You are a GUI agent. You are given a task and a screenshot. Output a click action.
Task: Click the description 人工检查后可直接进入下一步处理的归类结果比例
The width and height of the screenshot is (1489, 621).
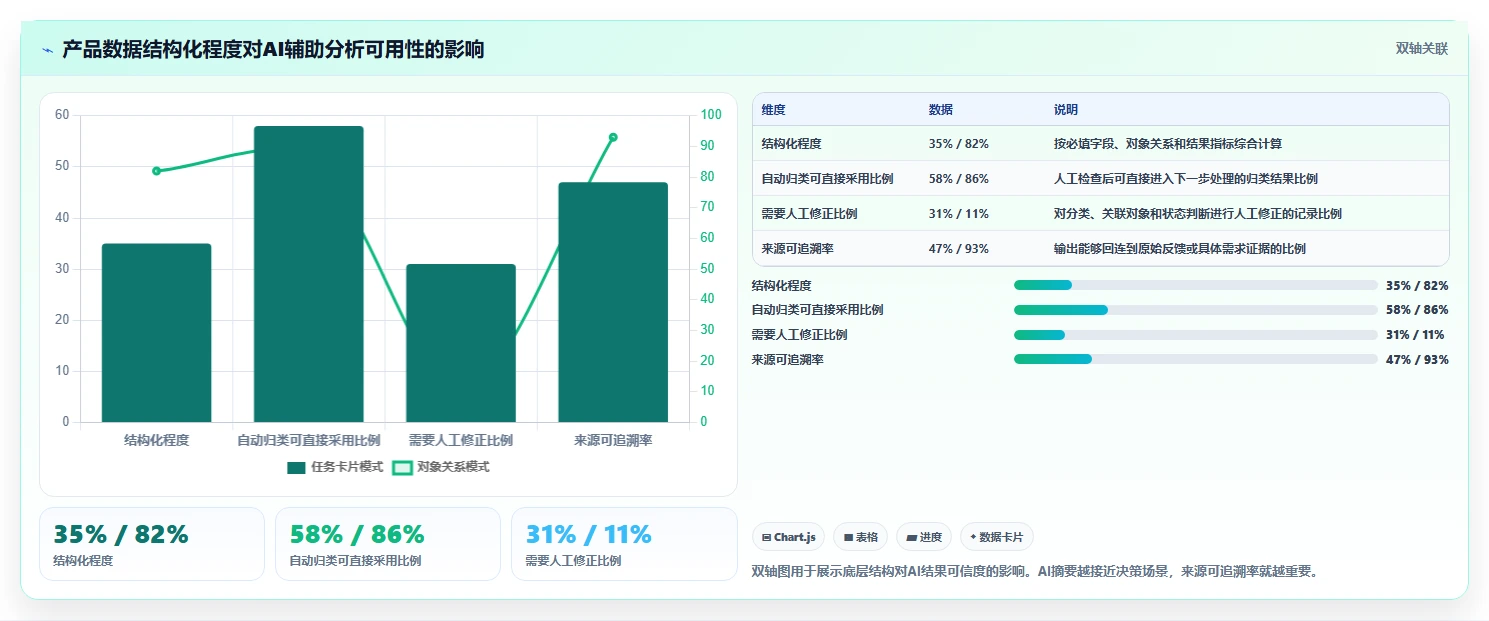pos(1186,179)
